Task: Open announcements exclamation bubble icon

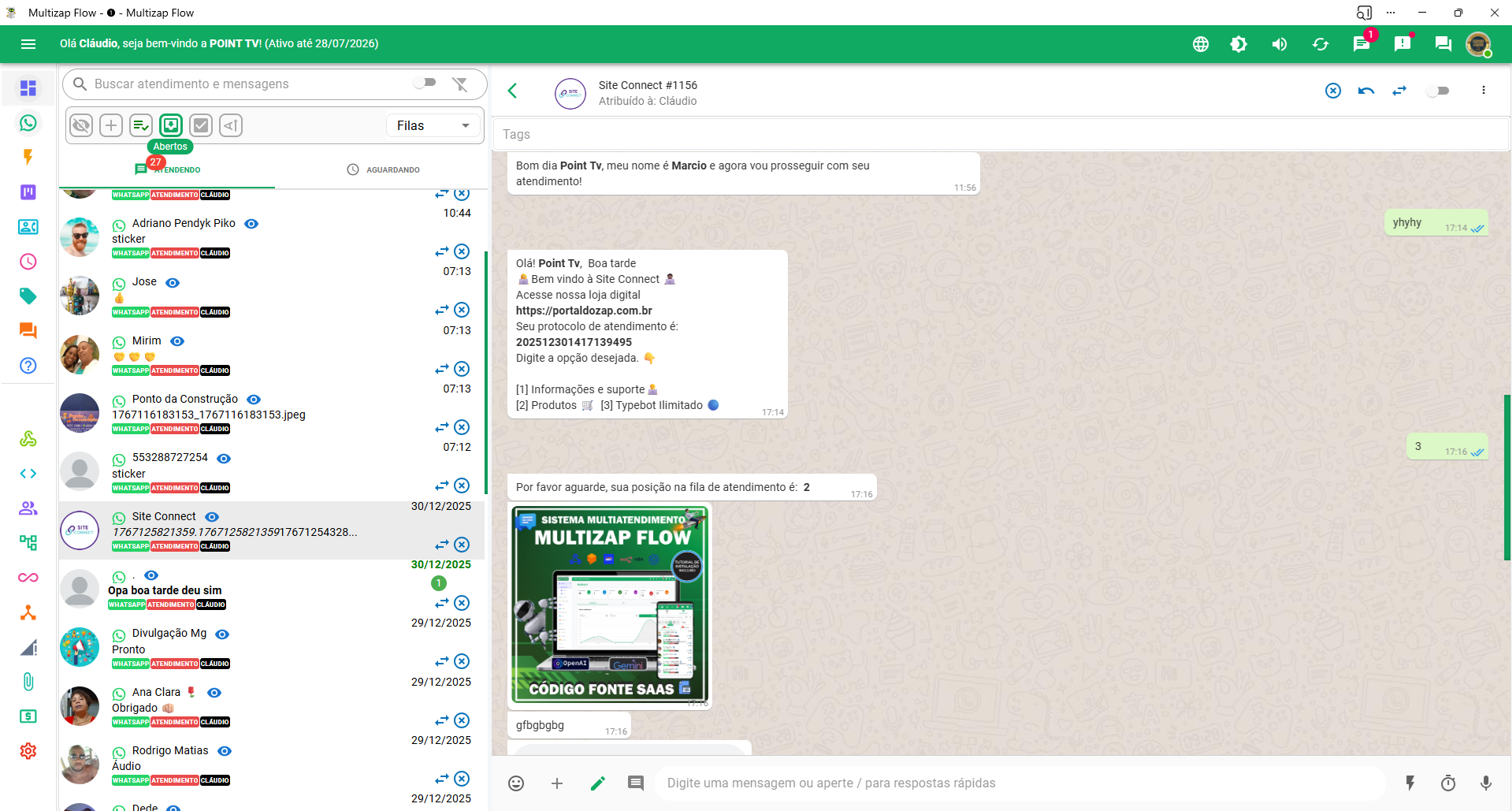Action: [1402, 44]
